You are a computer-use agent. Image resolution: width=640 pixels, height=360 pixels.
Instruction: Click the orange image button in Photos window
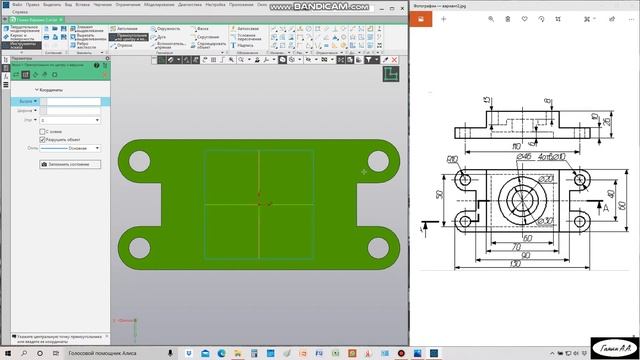[421, 19]
